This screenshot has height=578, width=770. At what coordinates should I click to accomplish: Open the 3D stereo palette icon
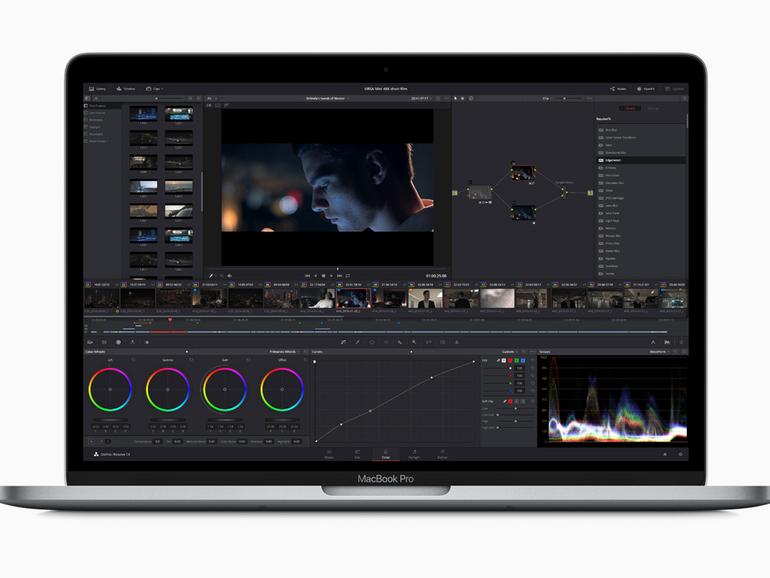442,342
